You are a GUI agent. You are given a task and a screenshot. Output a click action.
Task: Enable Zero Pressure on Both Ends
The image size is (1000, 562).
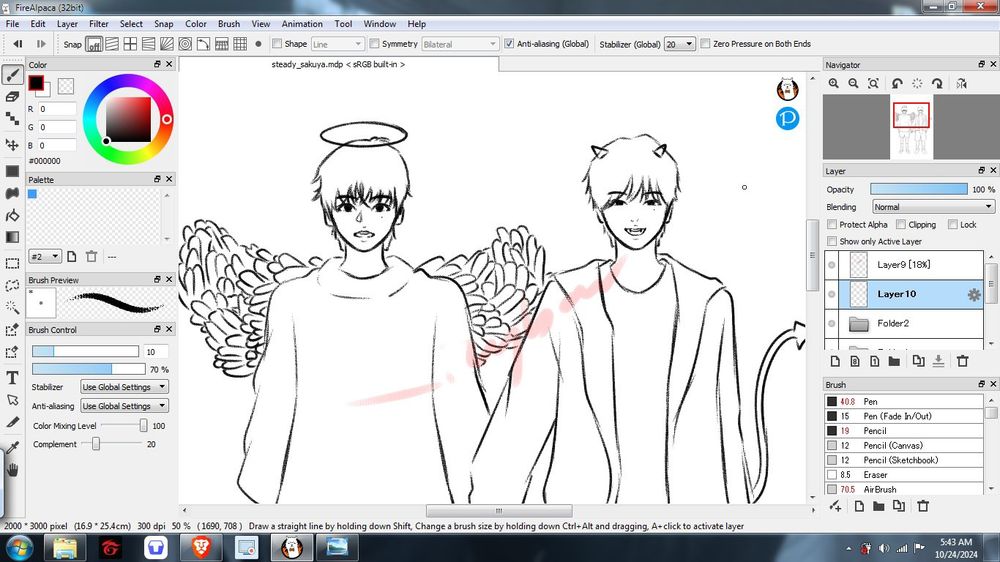point(705,43)
